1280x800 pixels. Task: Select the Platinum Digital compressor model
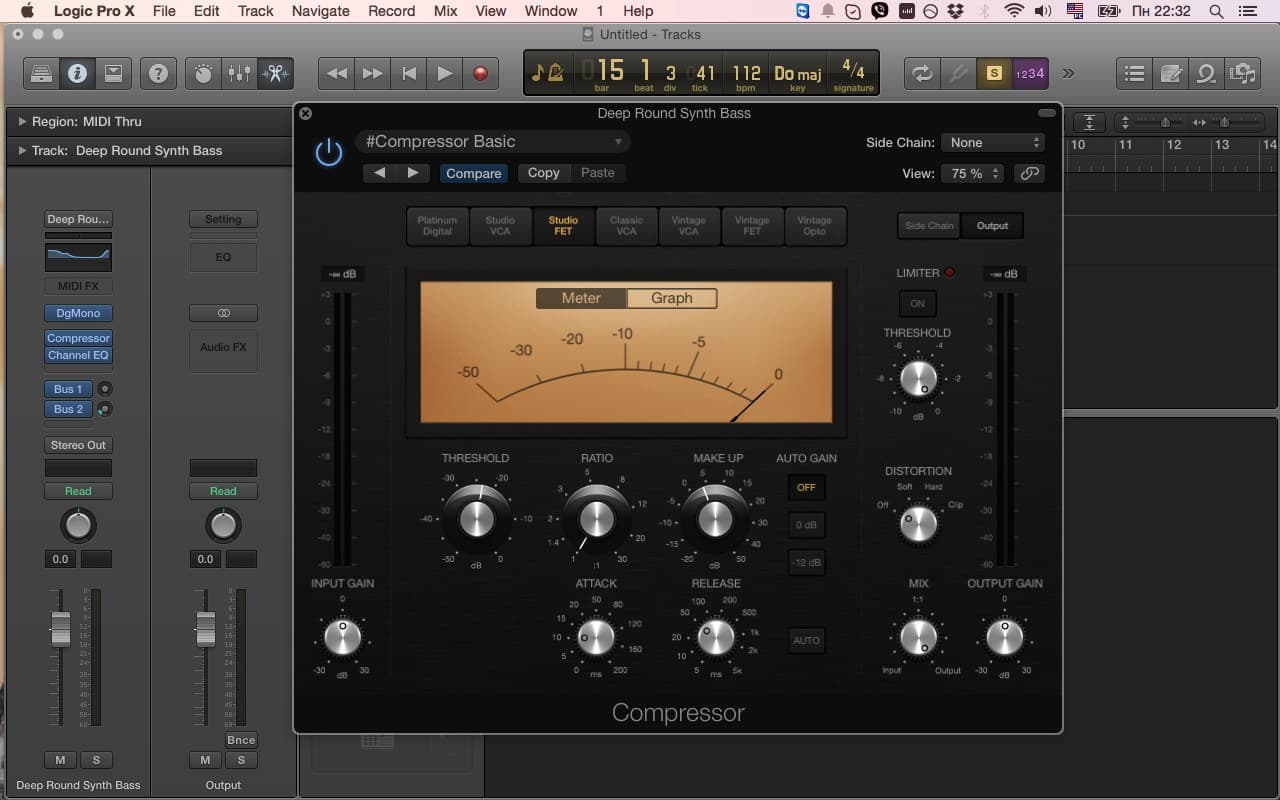tap(437, 226)
